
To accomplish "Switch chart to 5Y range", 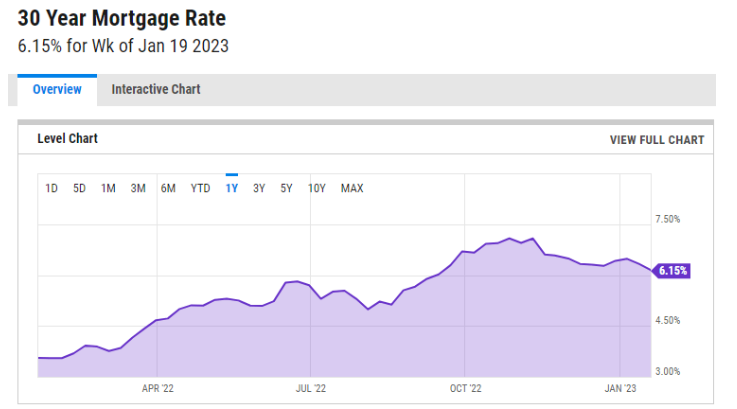I will point(286,188).
